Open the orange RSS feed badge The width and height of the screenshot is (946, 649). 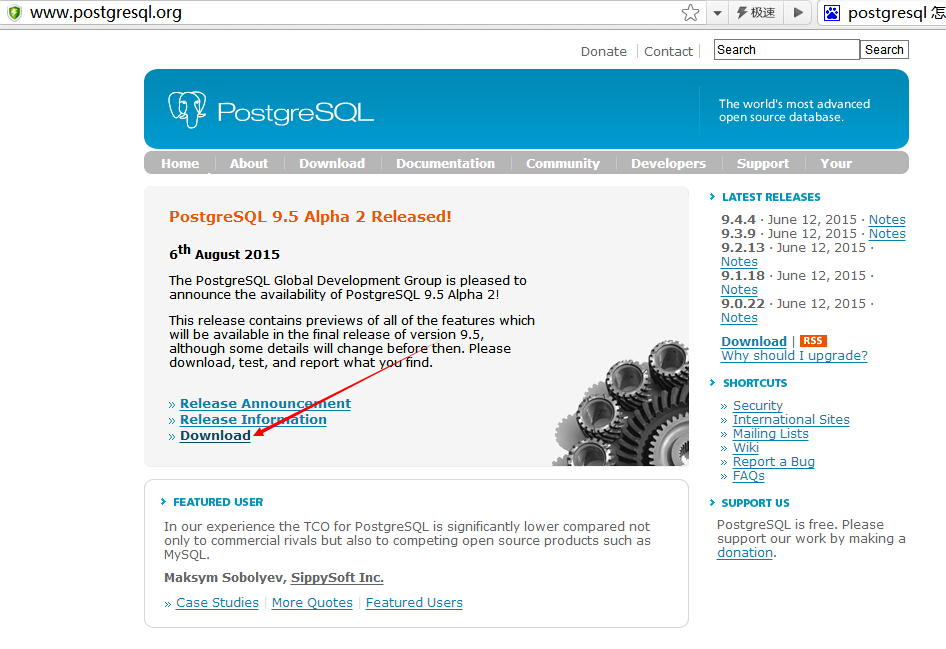(x=813, y=341)
